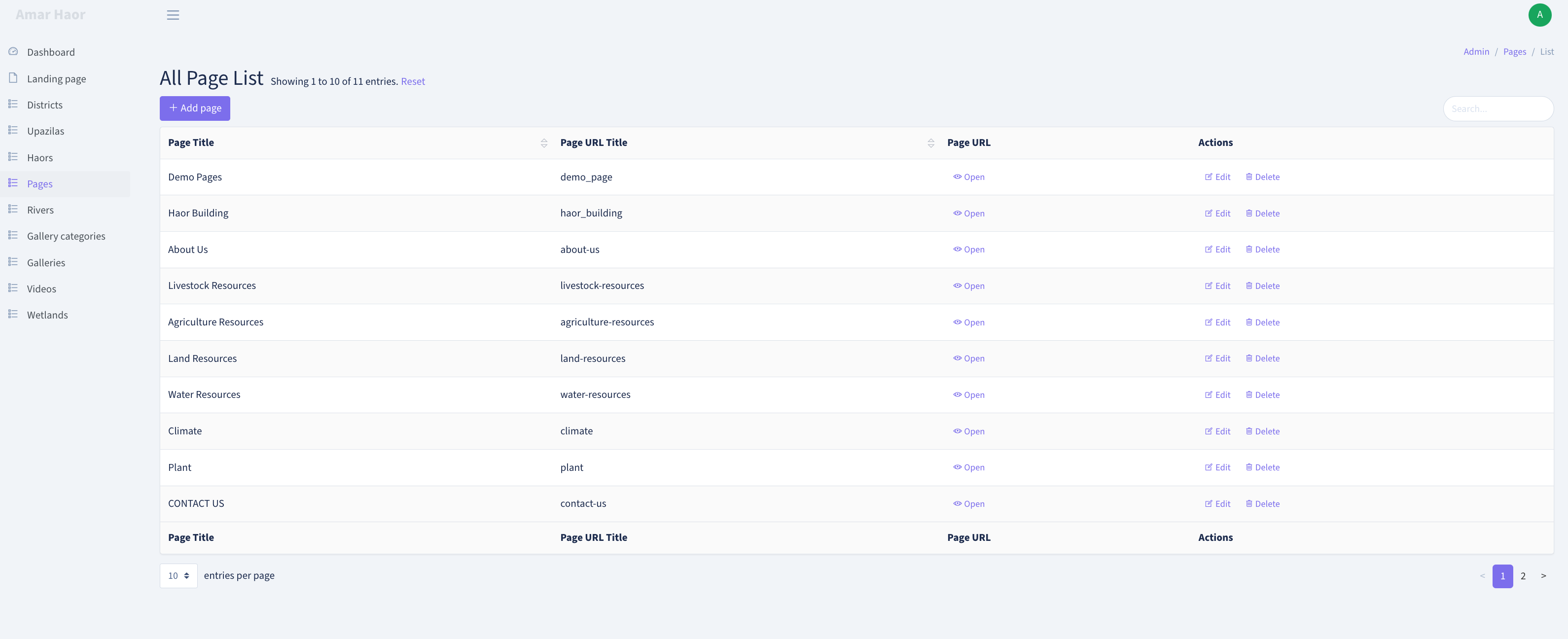This screenshot has width=1568, height=639.
Task: Click the Add page button
Action: point(195,108)
